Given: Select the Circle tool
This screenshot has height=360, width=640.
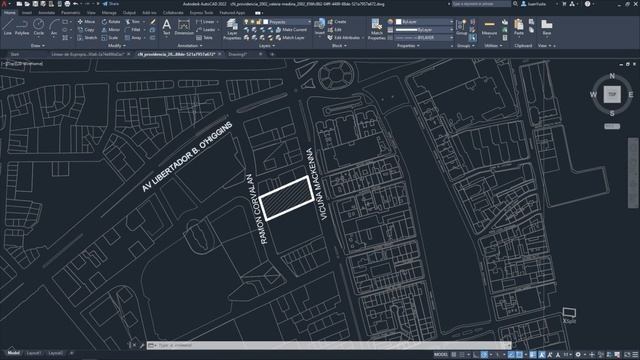Looking at the screenshot, I should (38, 27).
